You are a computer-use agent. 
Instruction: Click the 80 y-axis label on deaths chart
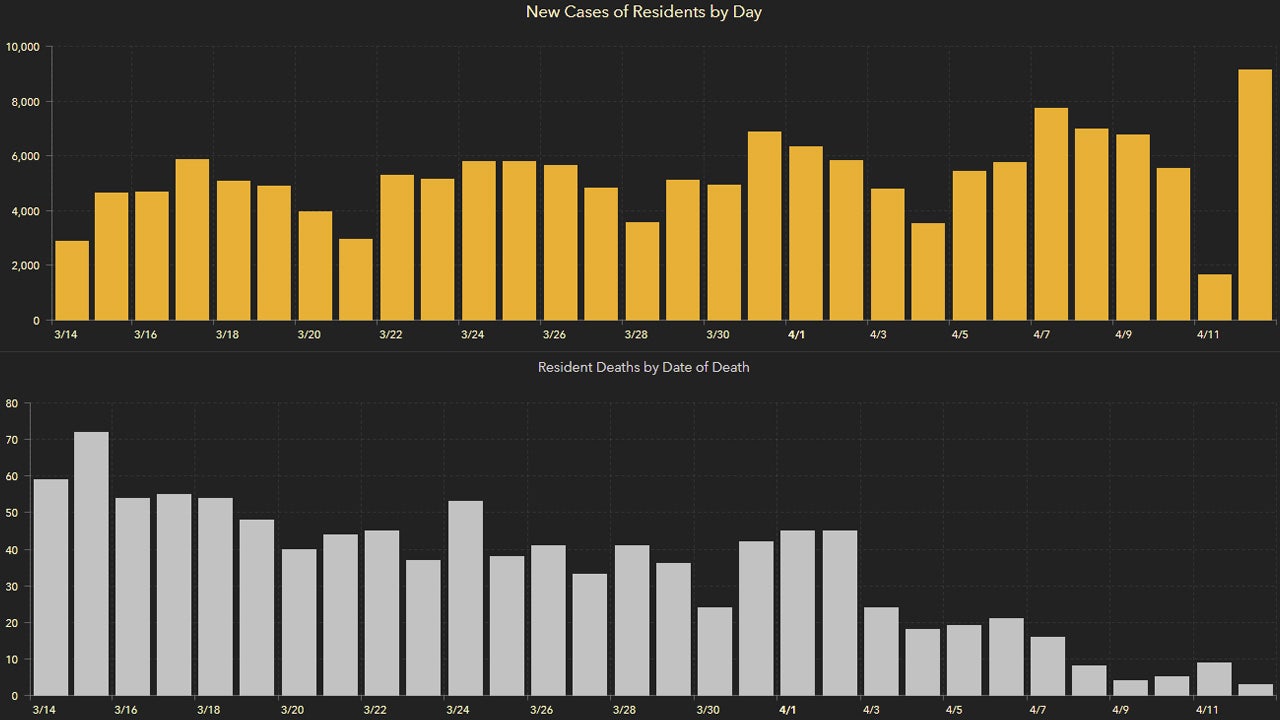click(x=12, y=403)
